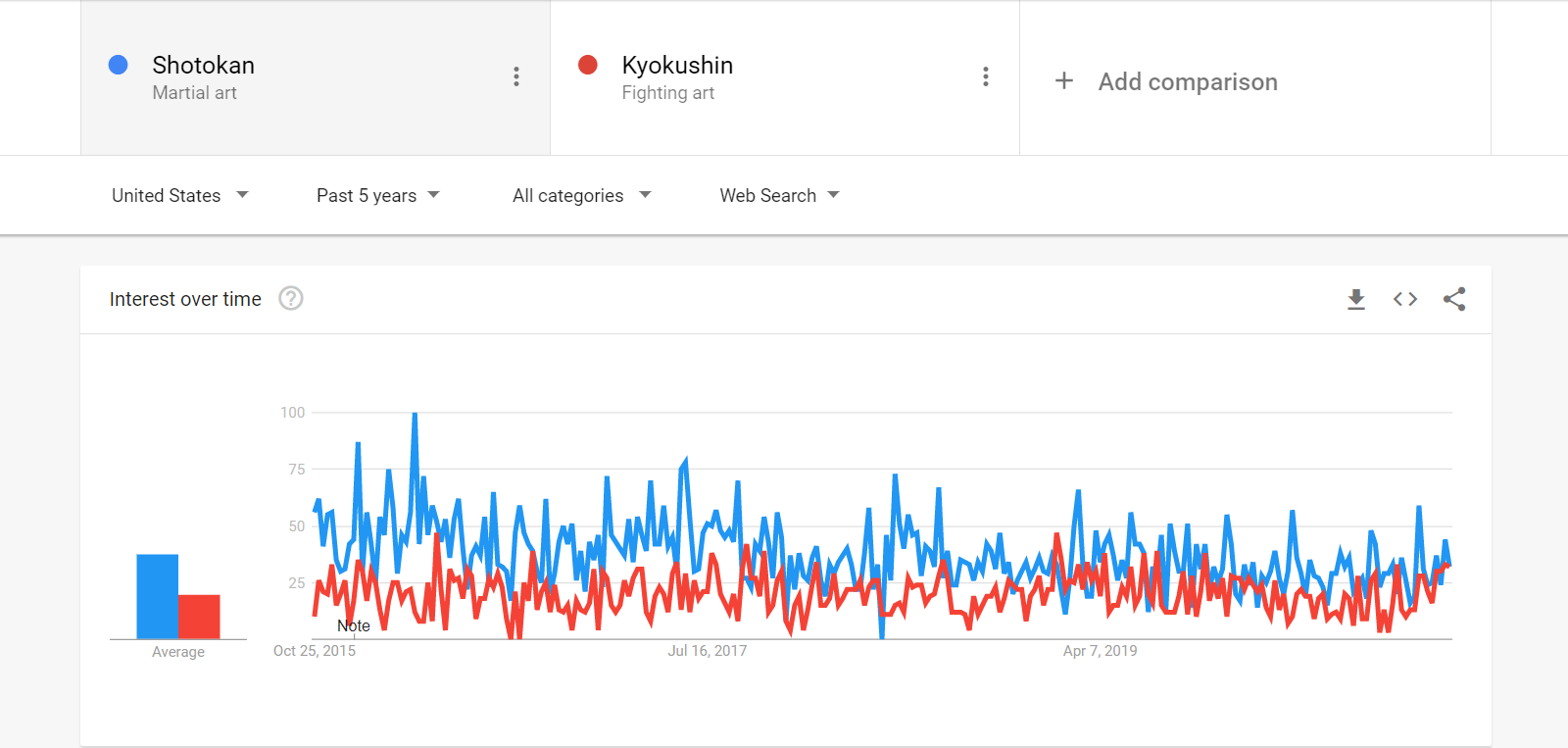Click the Note marker on the chart

[354, 625]
